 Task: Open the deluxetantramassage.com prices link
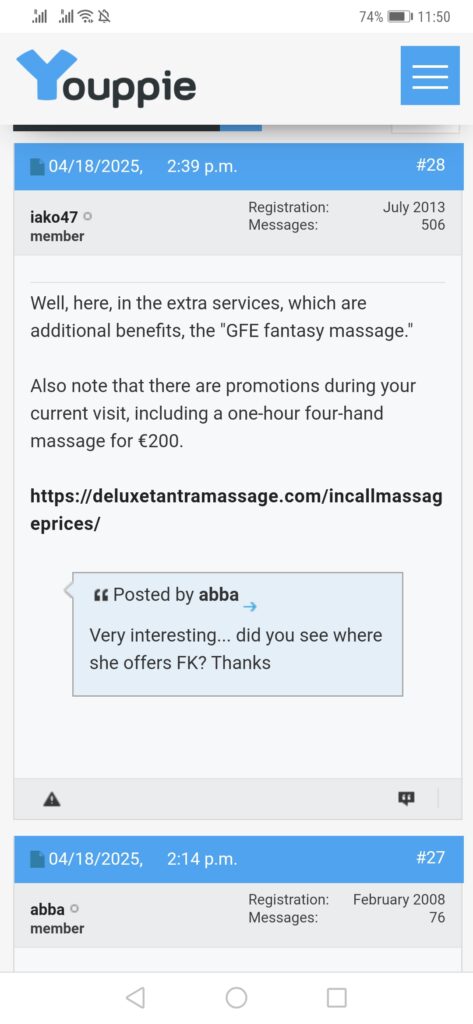[x=236, y=511]
